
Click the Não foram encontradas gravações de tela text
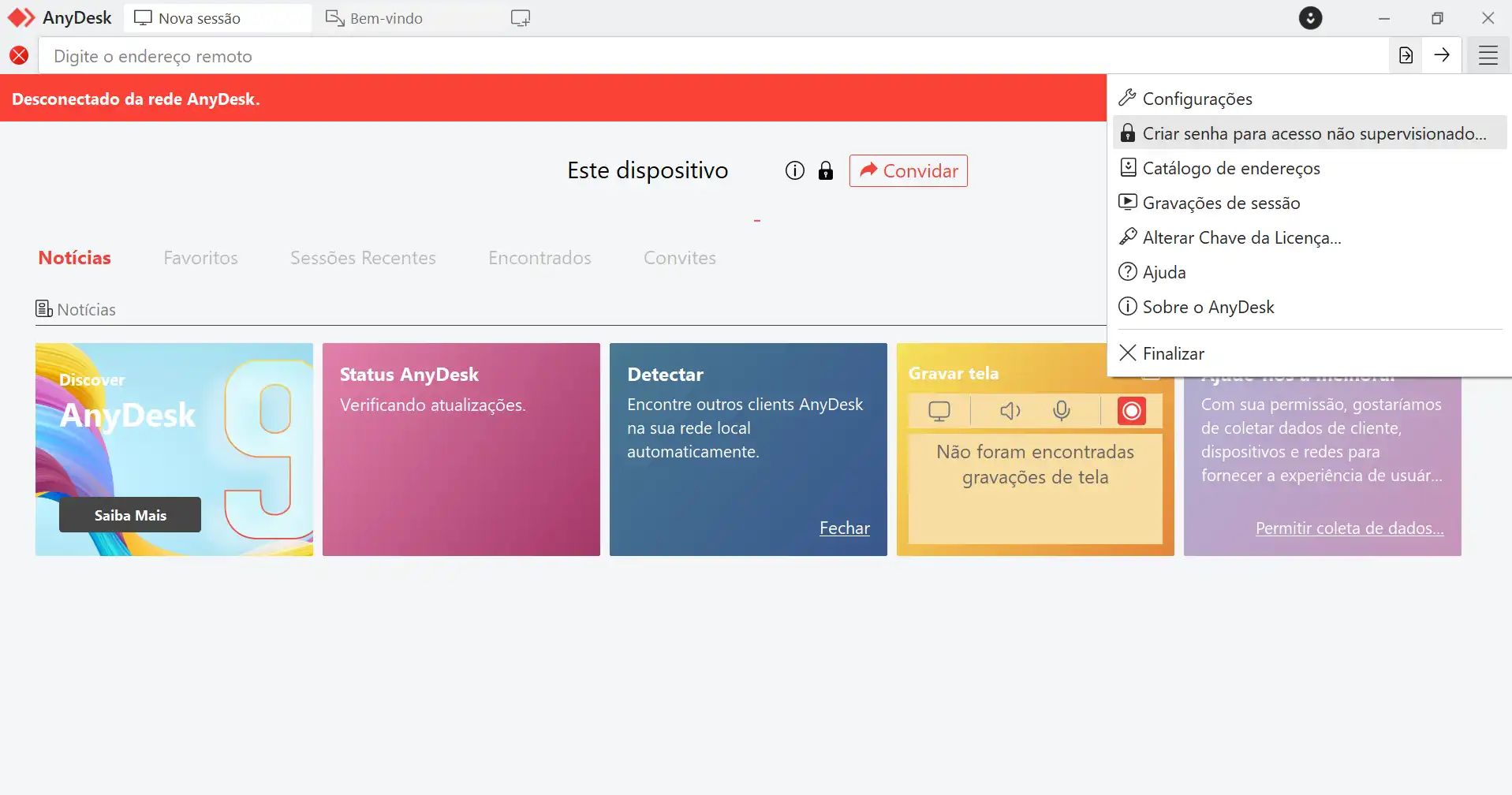click(x=1036, y=465)
